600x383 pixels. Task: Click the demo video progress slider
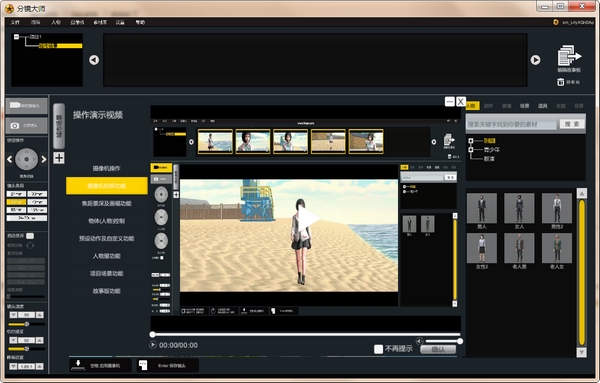(x=306, y=334)
